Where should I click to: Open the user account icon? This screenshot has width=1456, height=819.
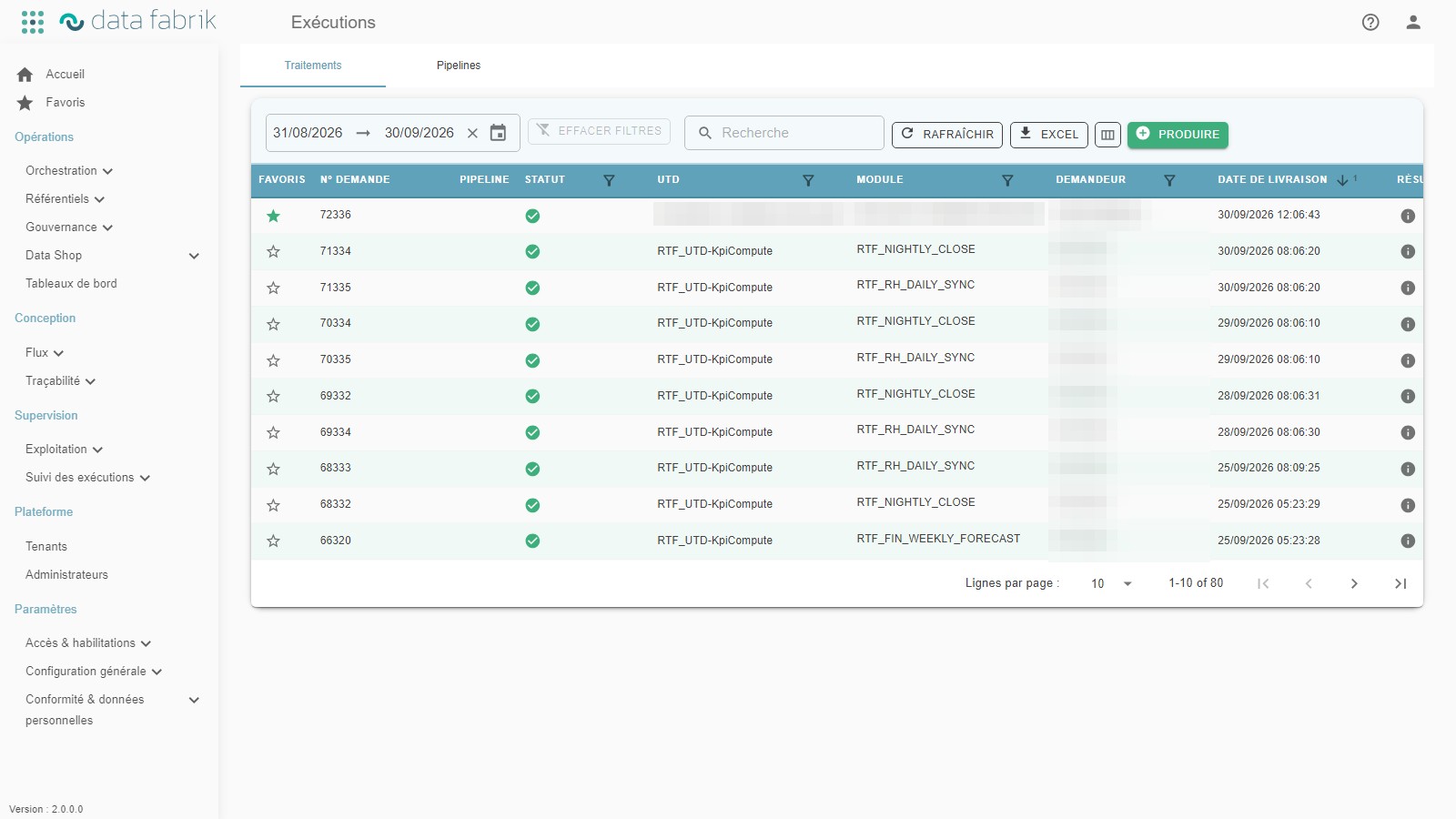1413,22
